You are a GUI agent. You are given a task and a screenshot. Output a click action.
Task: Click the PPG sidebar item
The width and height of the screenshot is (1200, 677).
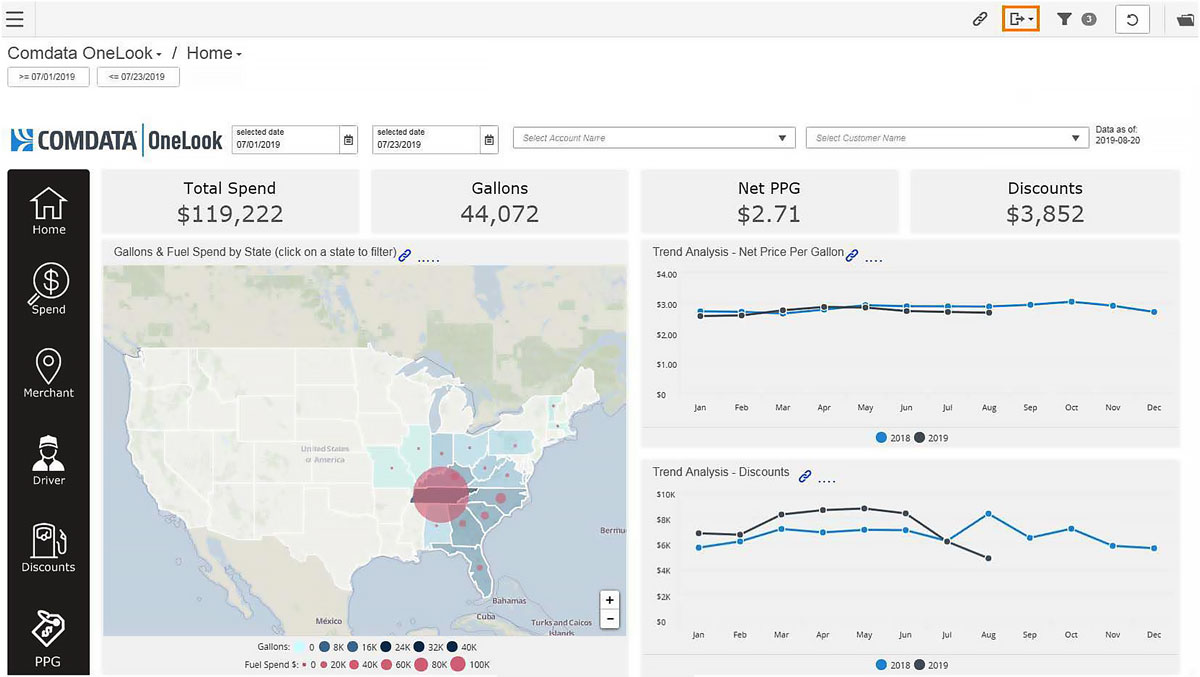coord(48,638)
